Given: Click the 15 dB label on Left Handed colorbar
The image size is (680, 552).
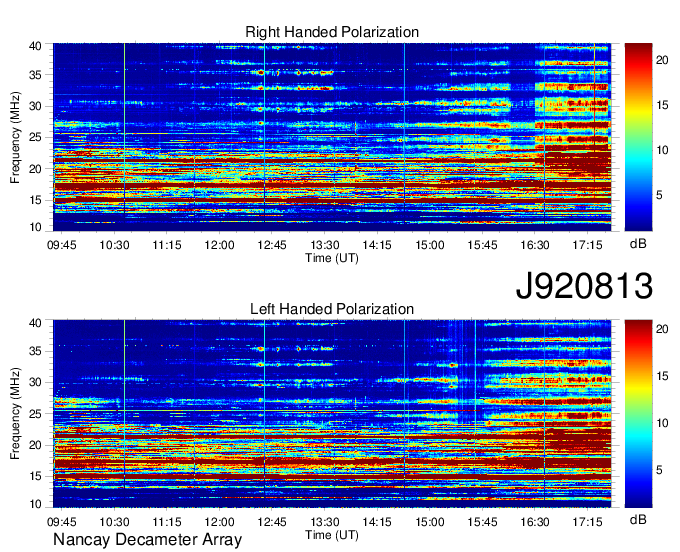Looking at the screenshot, I should click(x=662, y=376).
